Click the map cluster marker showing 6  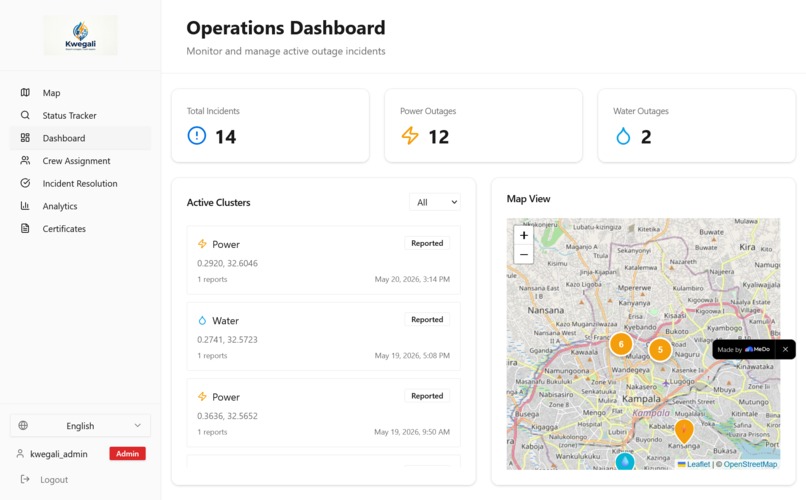point(621,344)
